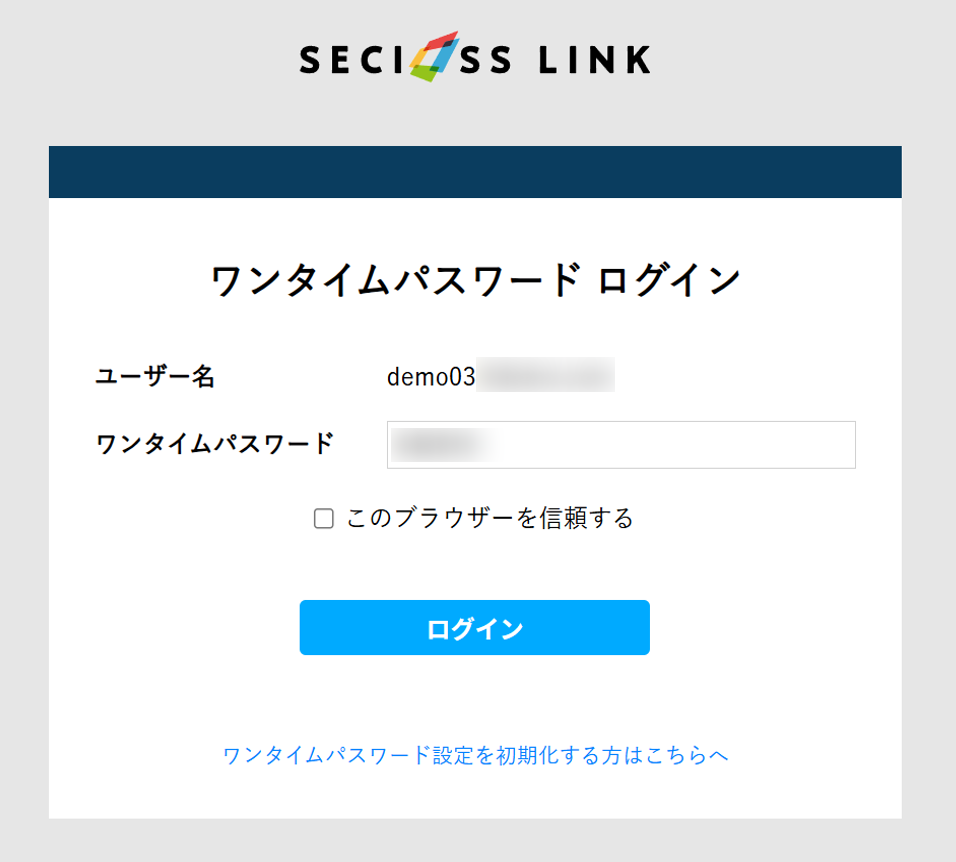Click the こちらへ ending of the reset link
This screenshot has height=862, width=956.
click(x=687, y=755)
